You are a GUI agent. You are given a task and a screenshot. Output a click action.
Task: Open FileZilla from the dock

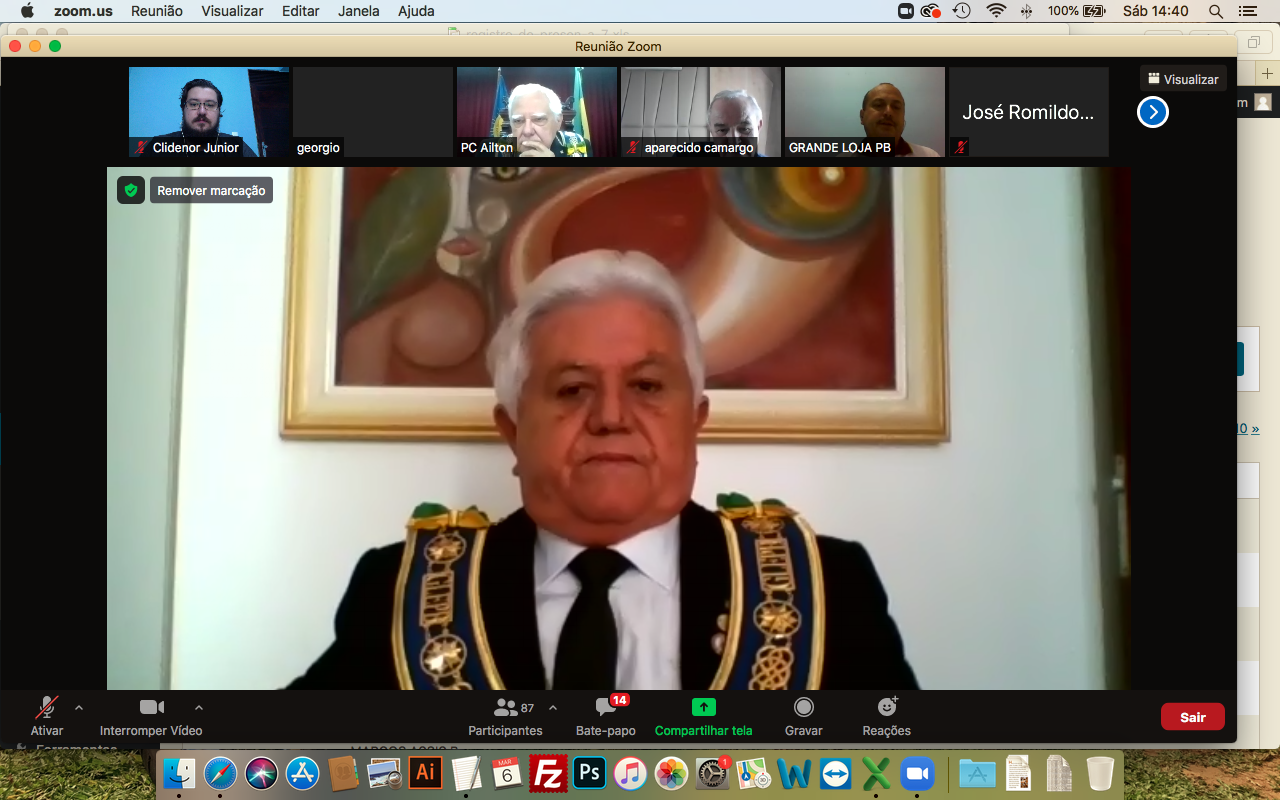[548, 773]
